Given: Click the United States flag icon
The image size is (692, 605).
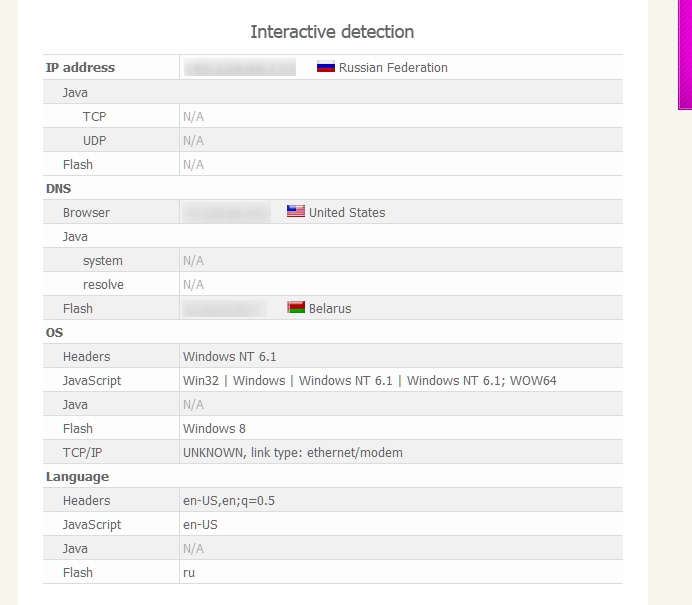Looking at the screenshot, I should pos(295,212).
